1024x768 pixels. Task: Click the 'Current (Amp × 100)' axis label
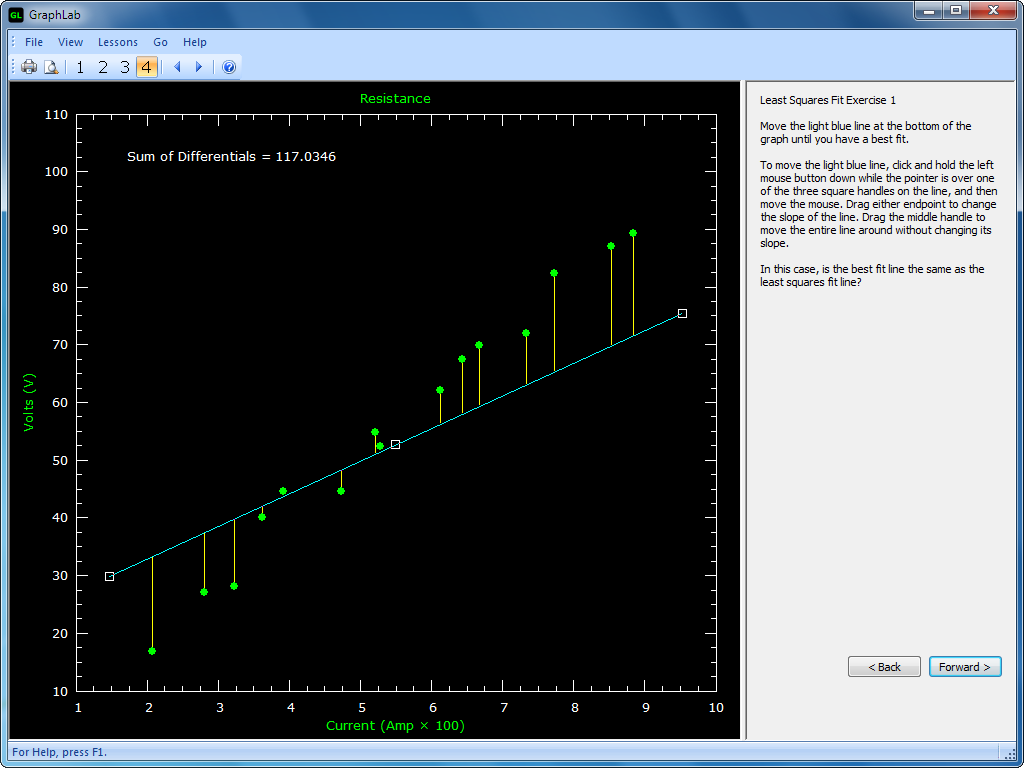click(395, 726)
